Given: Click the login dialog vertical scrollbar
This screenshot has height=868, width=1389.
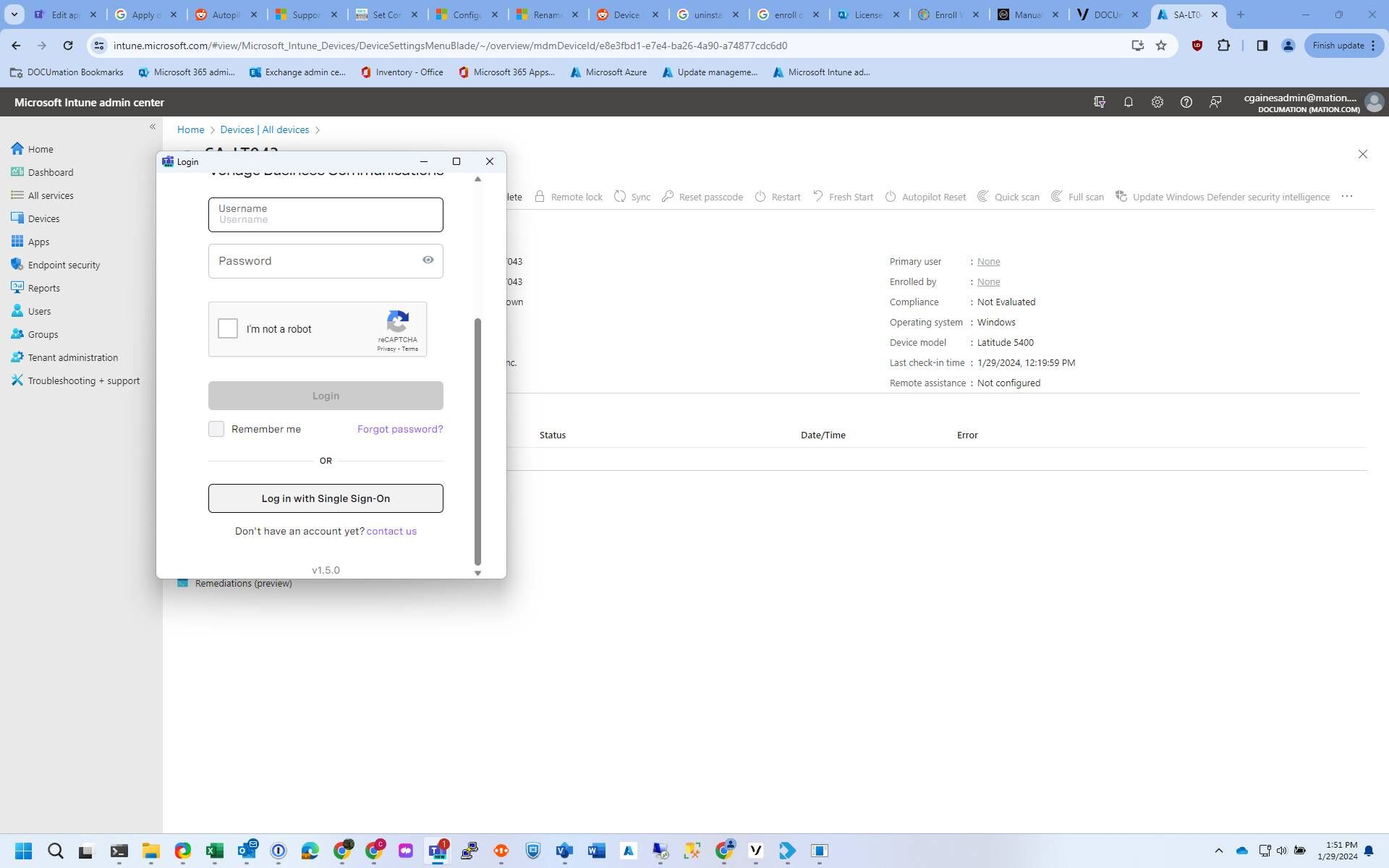Looking at the screenshot, I should click(x=477, y=441).
